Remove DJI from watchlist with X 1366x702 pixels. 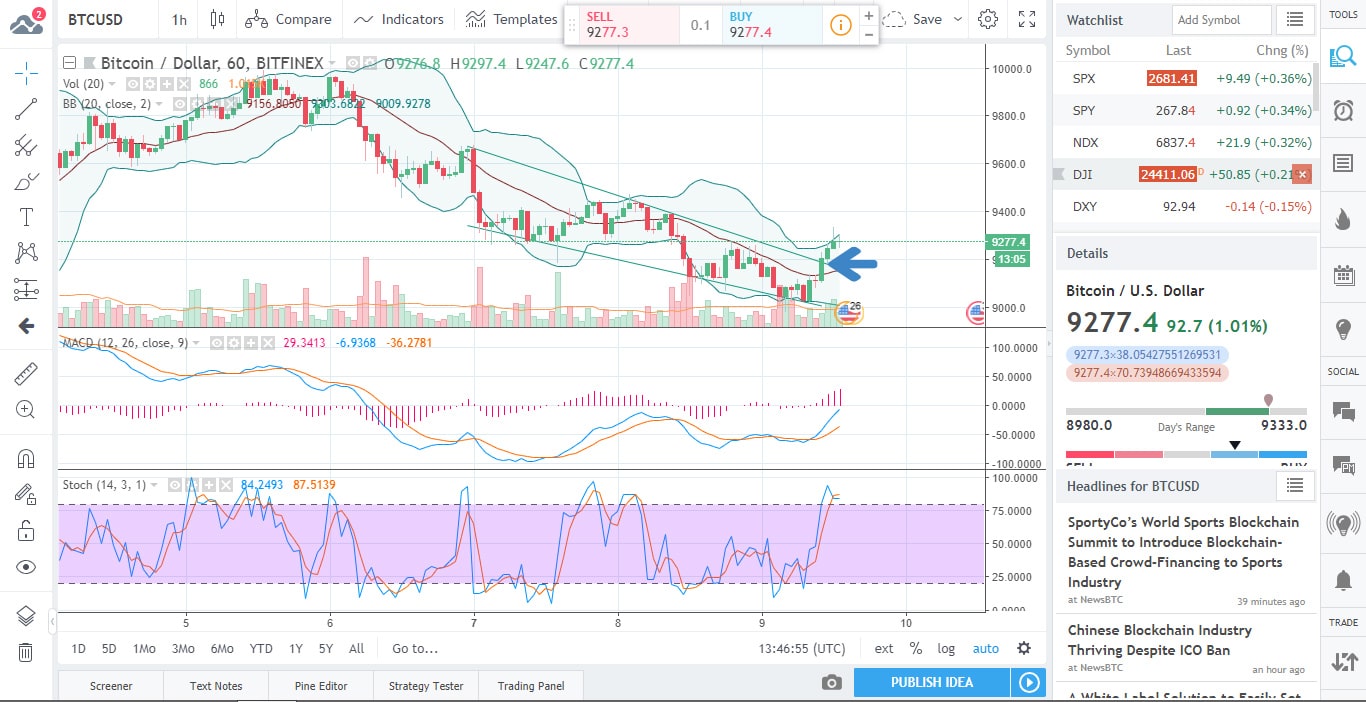[1301, 174]
